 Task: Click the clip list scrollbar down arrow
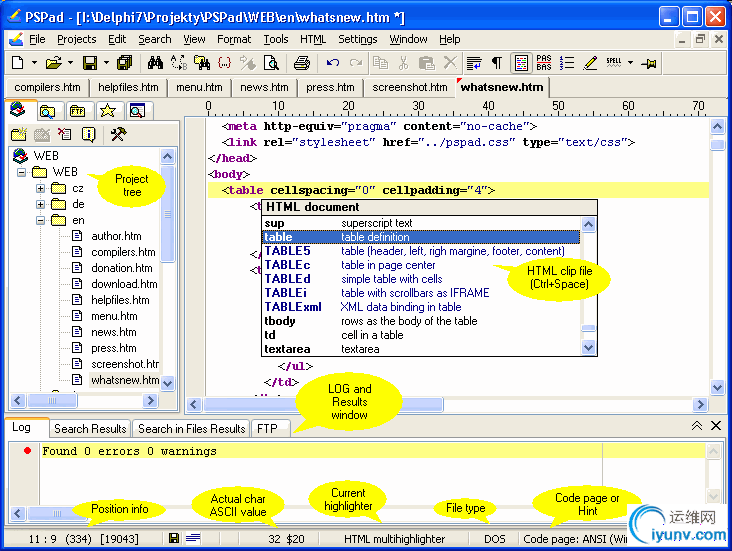[589, 347]
